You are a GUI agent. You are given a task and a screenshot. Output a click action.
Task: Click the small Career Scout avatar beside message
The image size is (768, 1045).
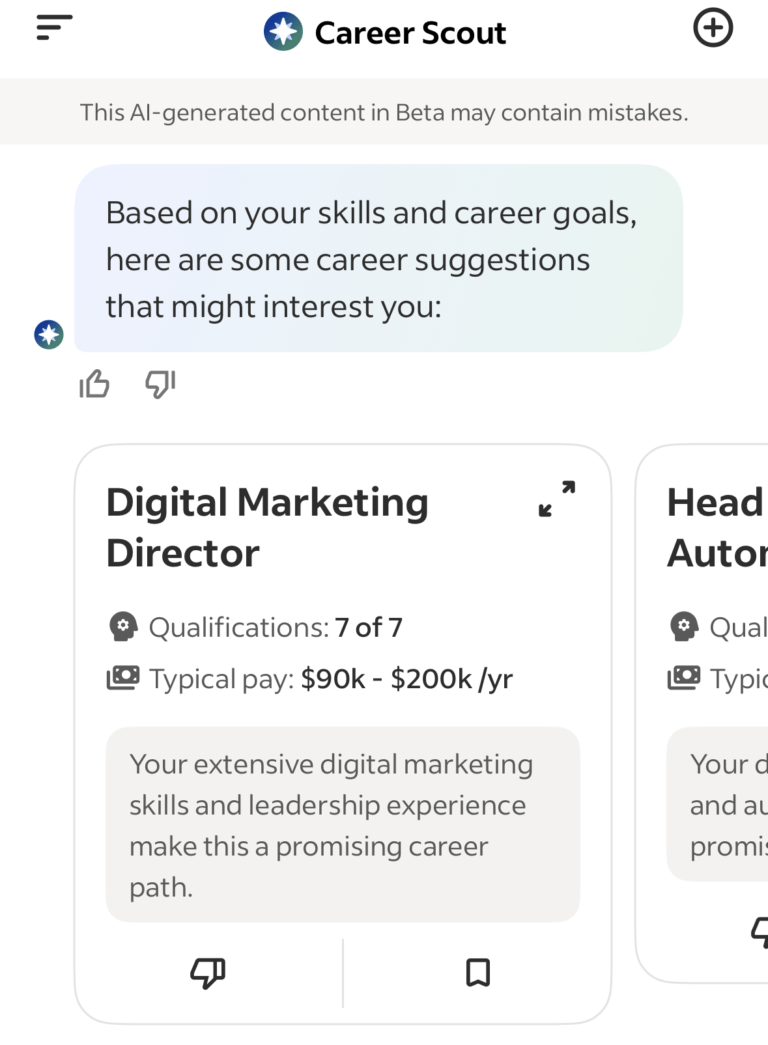tap(48, 335)
